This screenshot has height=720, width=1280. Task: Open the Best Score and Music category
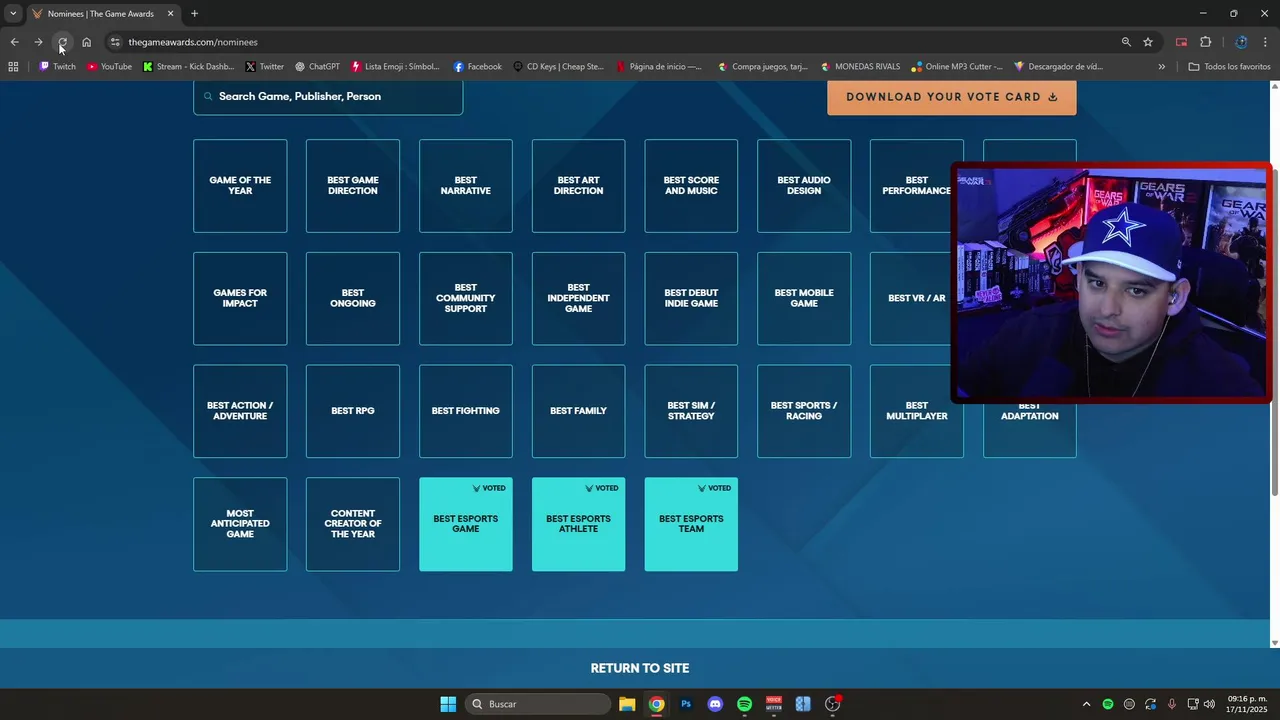point(691,186)
